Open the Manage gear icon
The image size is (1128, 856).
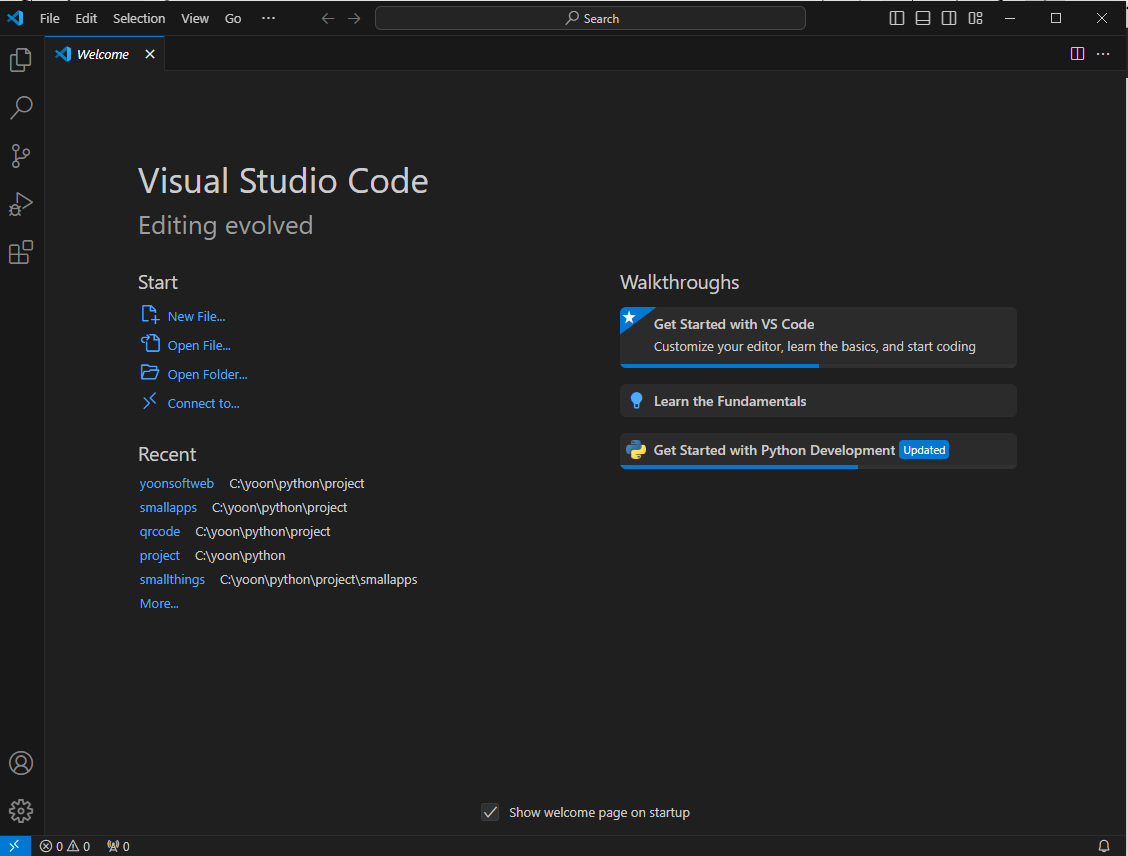click(x=21, y=811)
